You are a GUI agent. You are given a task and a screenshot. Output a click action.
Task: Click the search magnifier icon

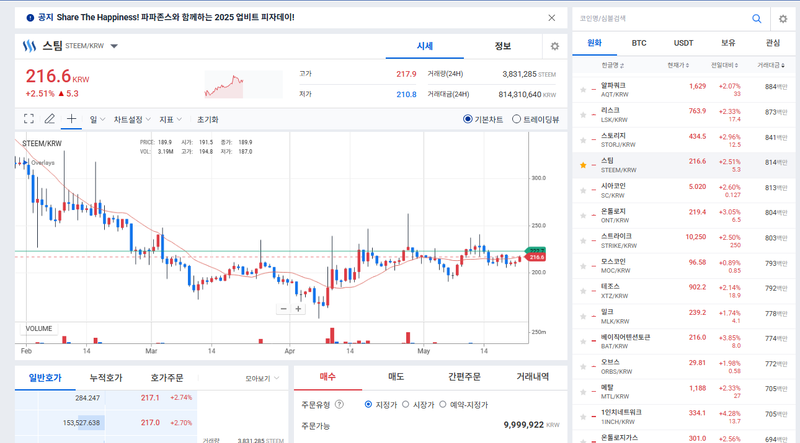coord(757,18)
